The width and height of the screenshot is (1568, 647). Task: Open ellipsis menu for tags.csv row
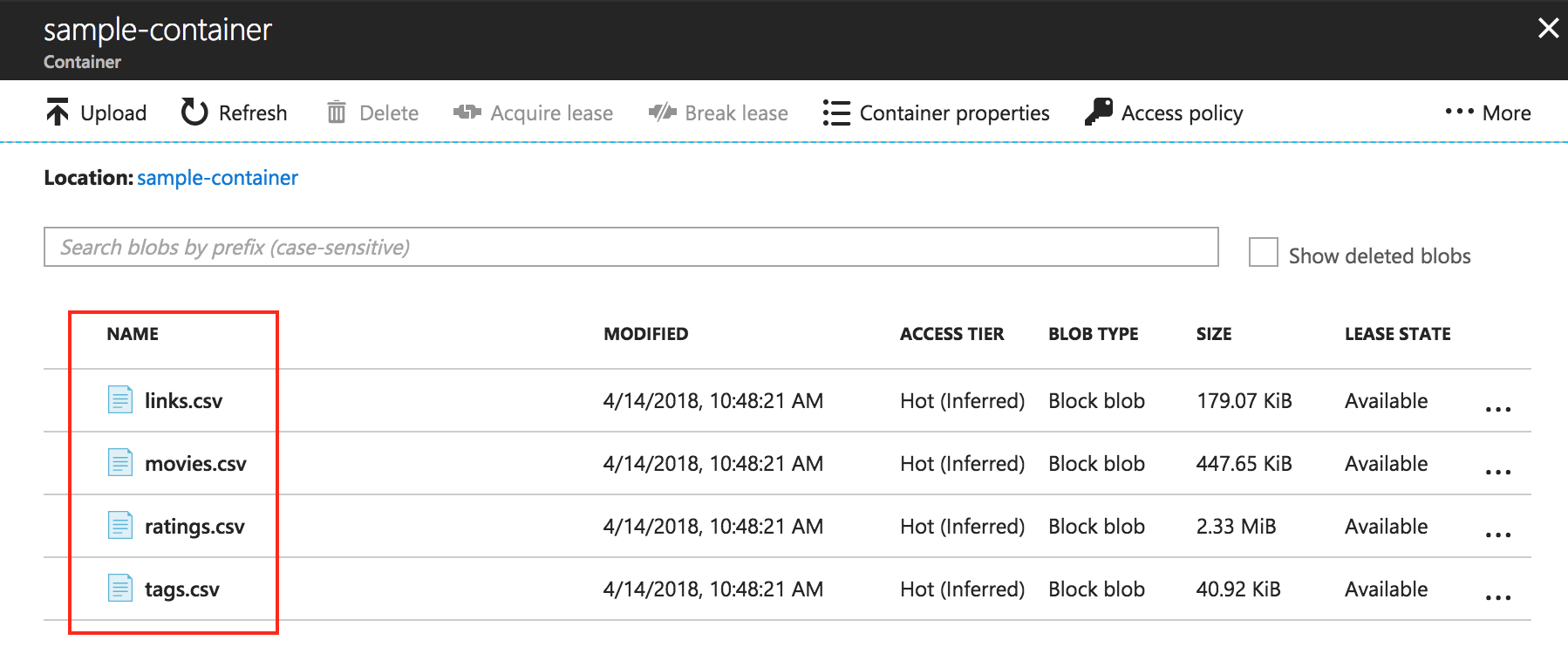1497,596
